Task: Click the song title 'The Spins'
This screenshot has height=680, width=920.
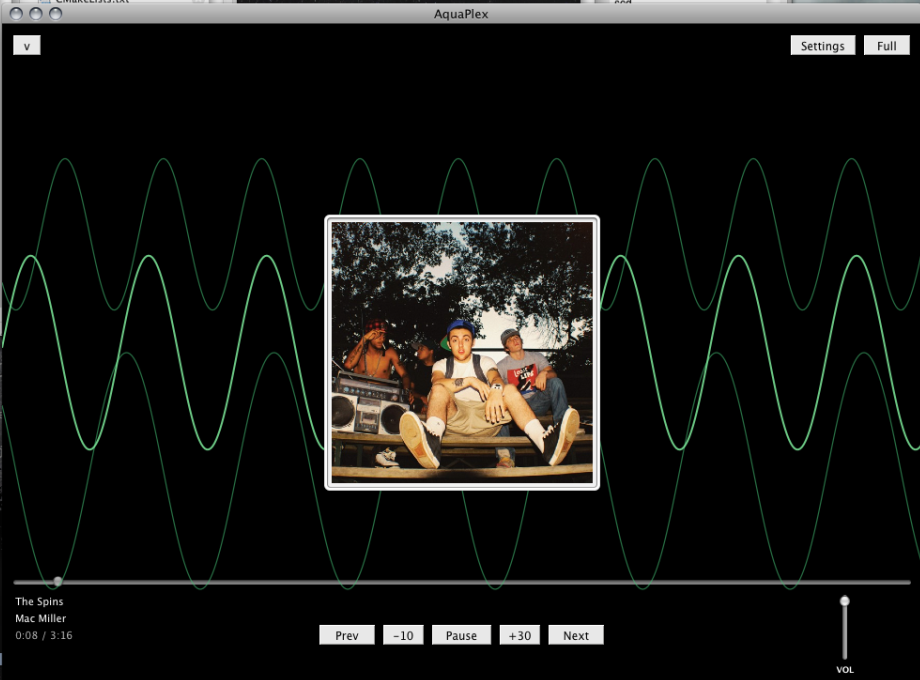Action: (39, 601)
